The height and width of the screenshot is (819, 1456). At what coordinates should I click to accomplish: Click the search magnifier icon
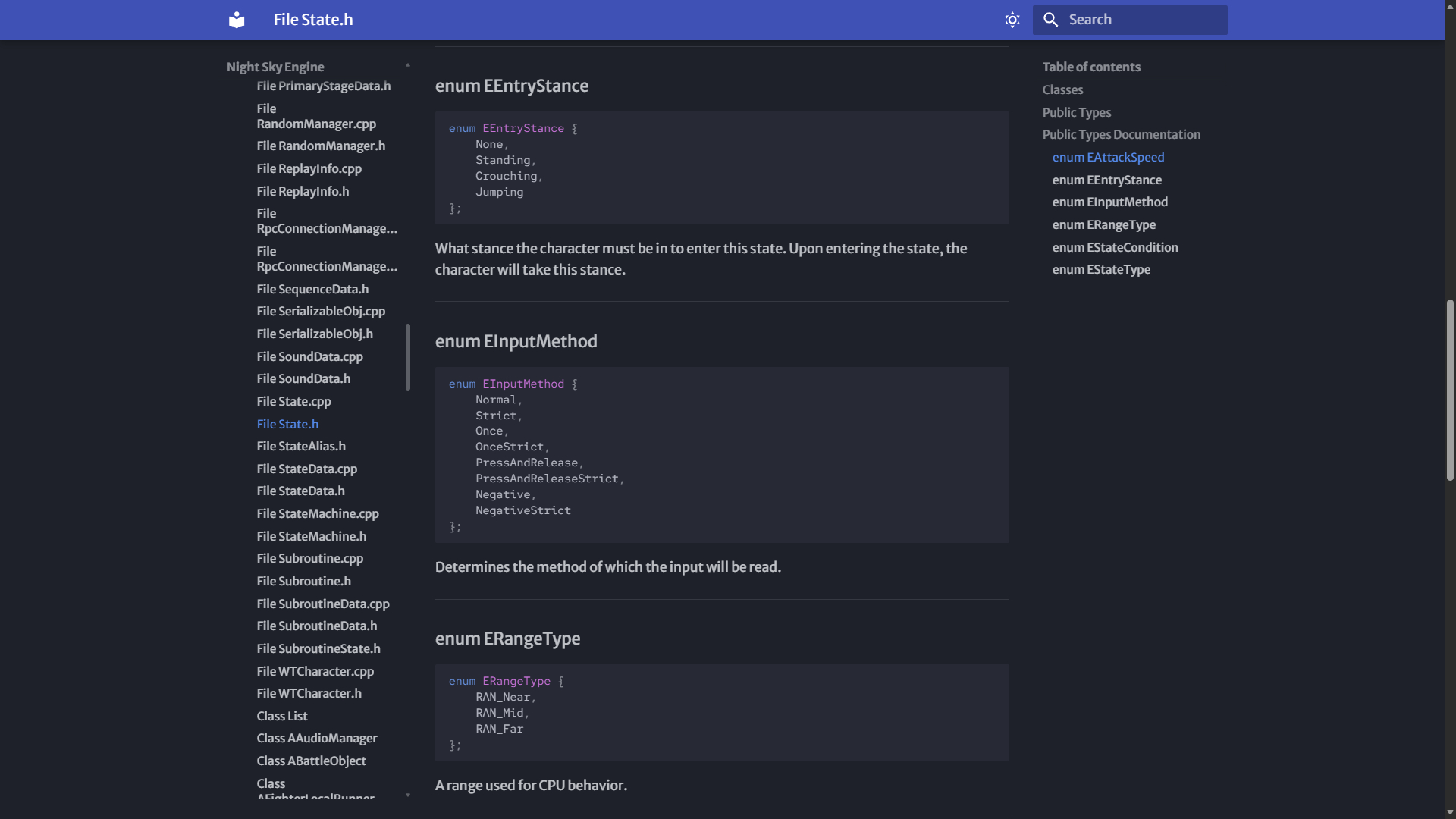(x=1050, y=20)
